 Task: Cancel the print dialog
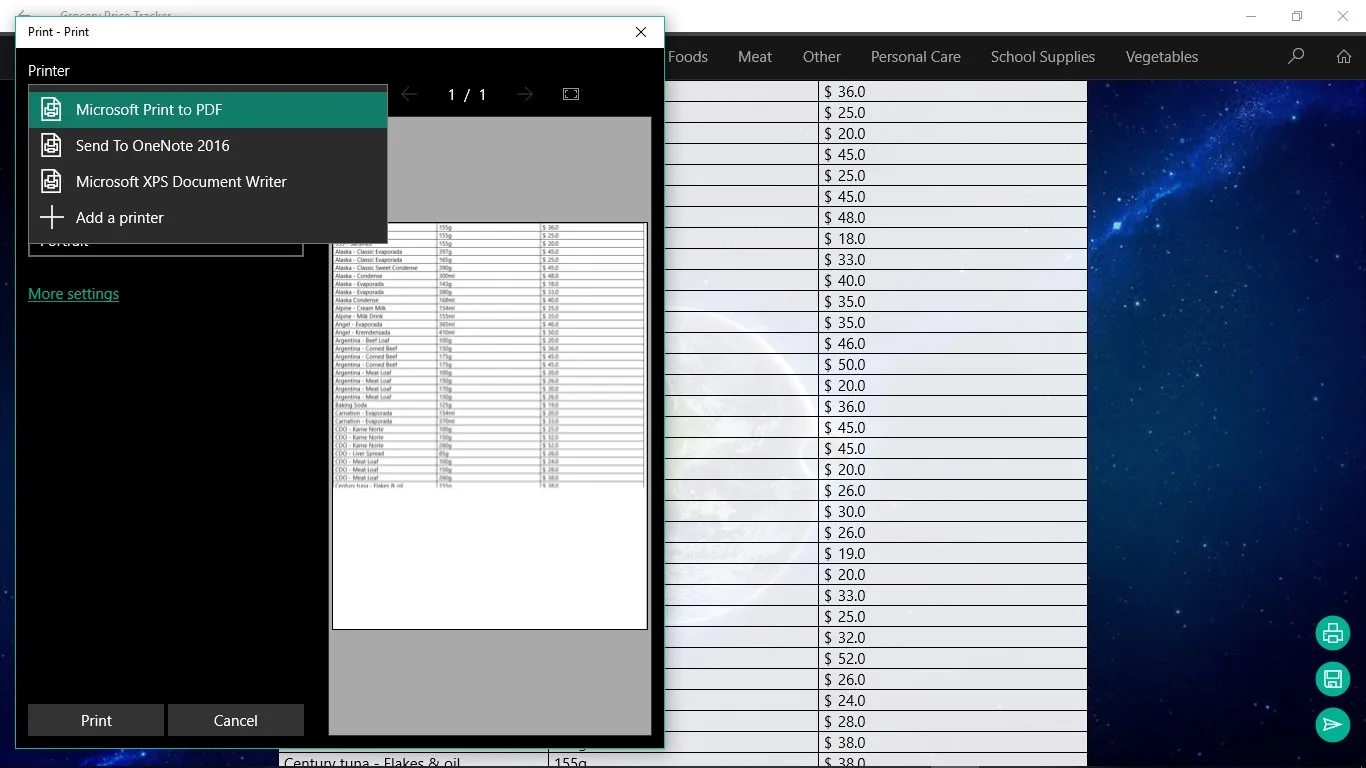[x=236, y=720]
